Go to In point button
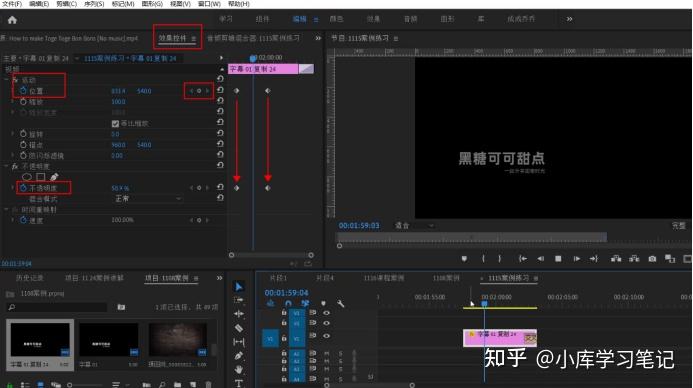693x388 pixels. 522,259
